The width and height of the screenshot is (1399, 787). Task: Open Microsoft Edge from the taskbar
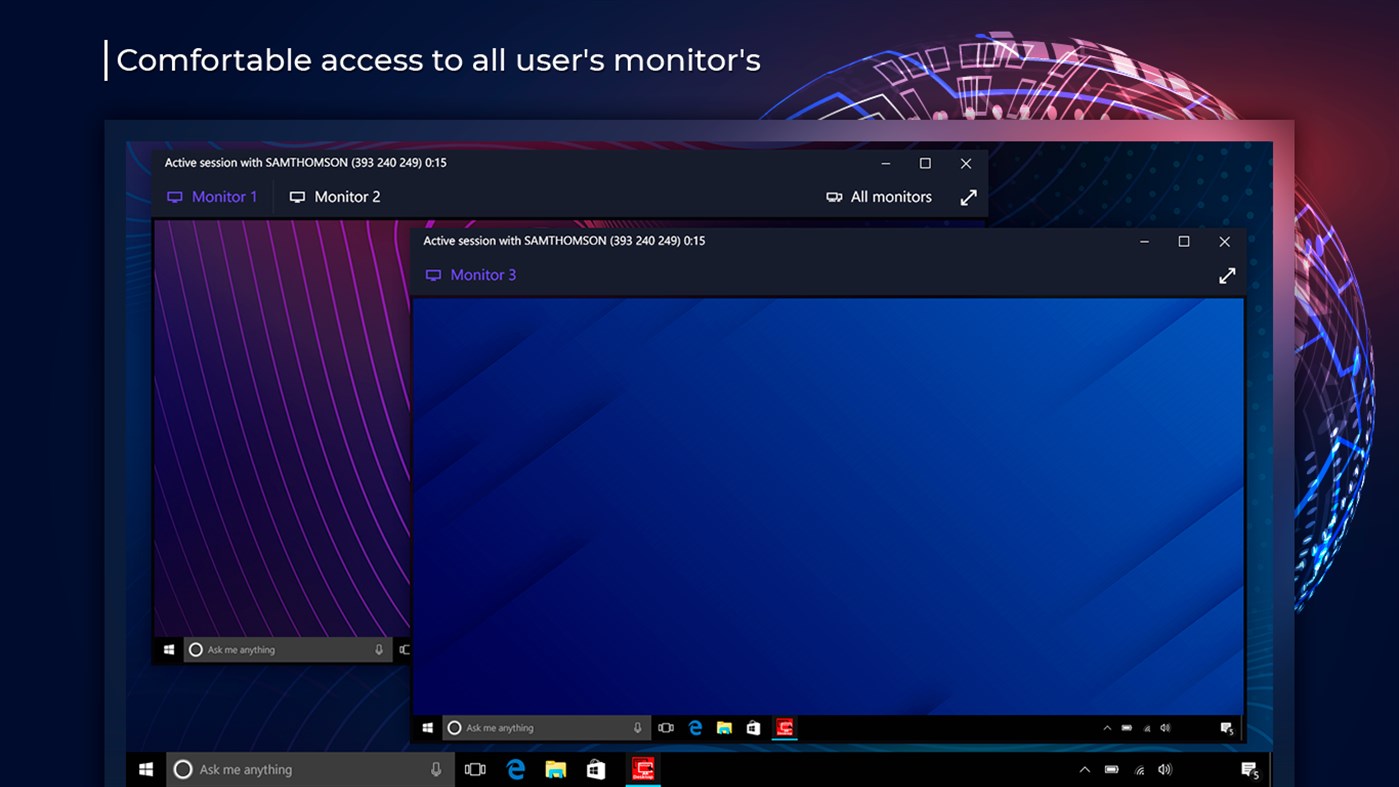516,769
